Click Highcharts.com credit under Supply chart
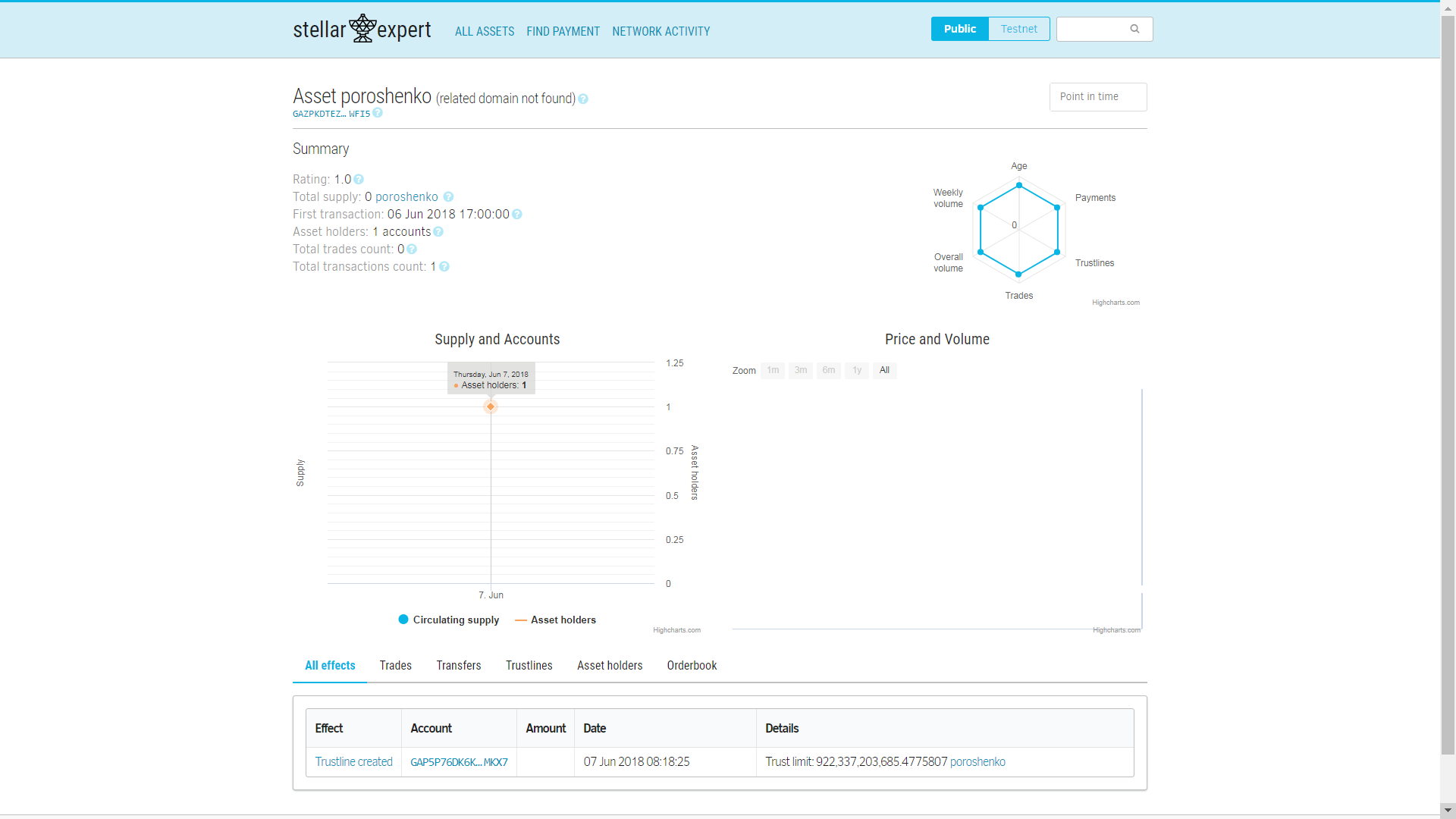The image size is (1456, 819). (x=676, y=630)
